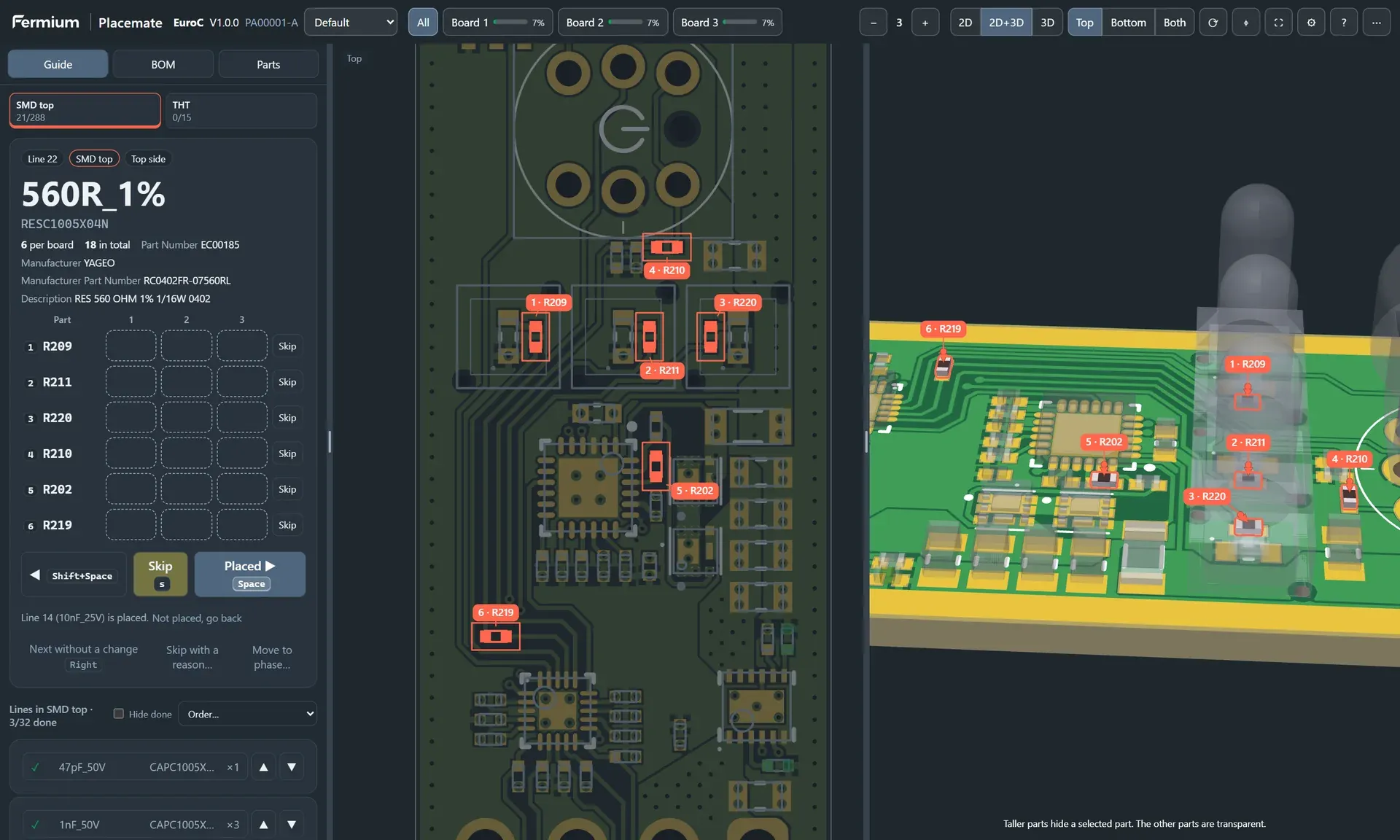Move 1nF_50V line down with arrow
The image size is (1400, 840).
(292, 825)
